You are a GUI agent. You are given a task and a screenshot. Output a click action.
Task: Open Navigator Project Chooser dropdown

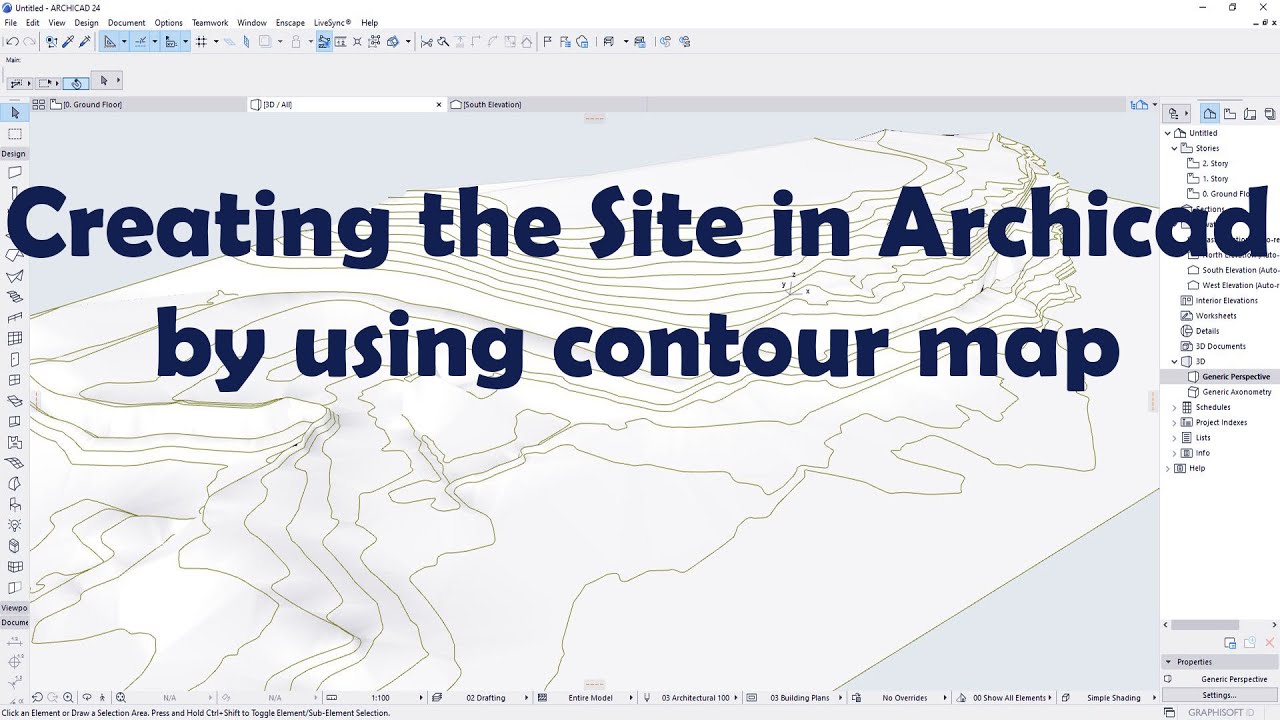[x=1178, y=114]
